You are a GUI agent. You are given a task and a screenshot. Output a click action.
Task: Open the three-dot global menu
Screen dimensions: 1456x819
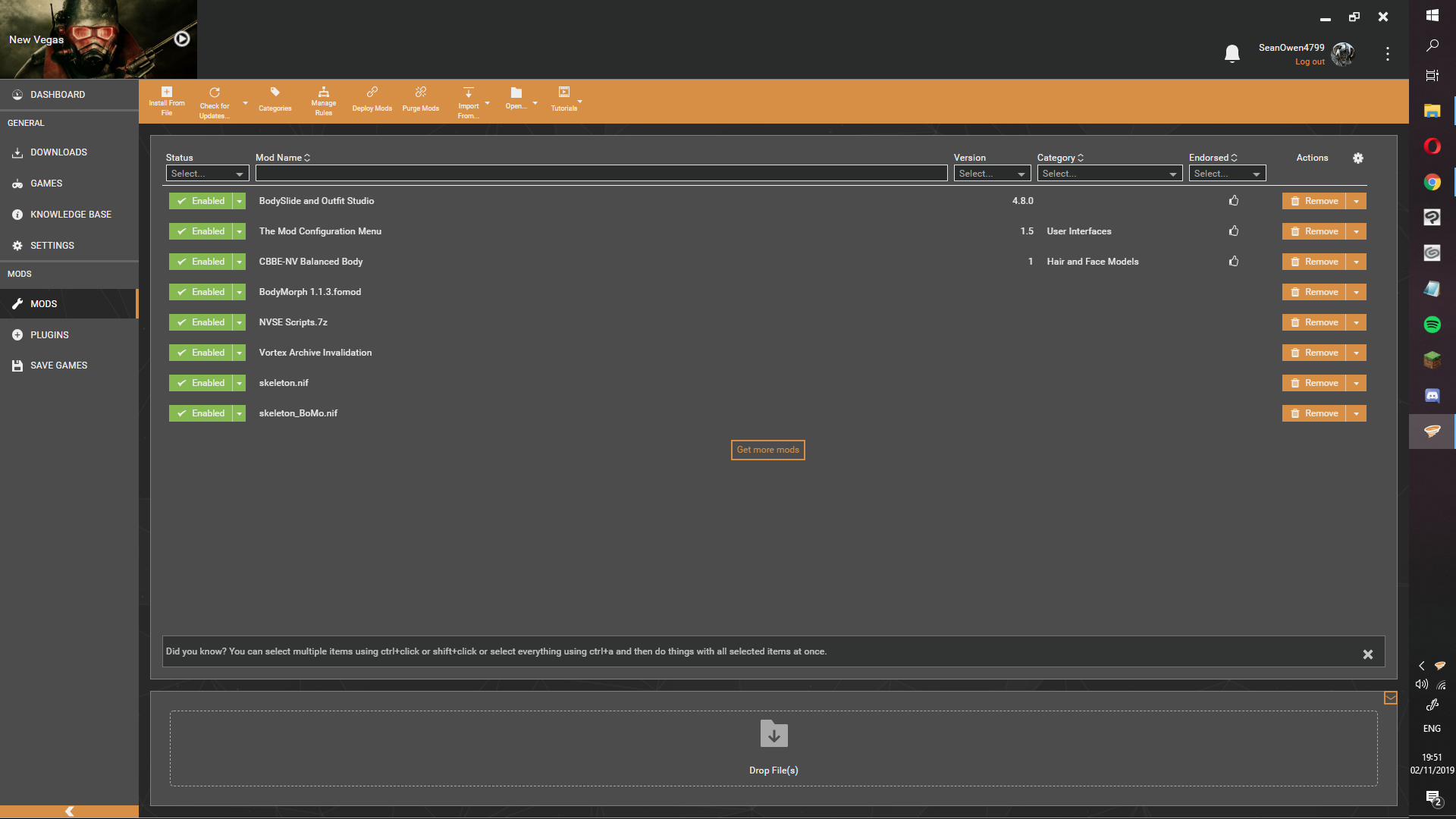(1388, 54)
